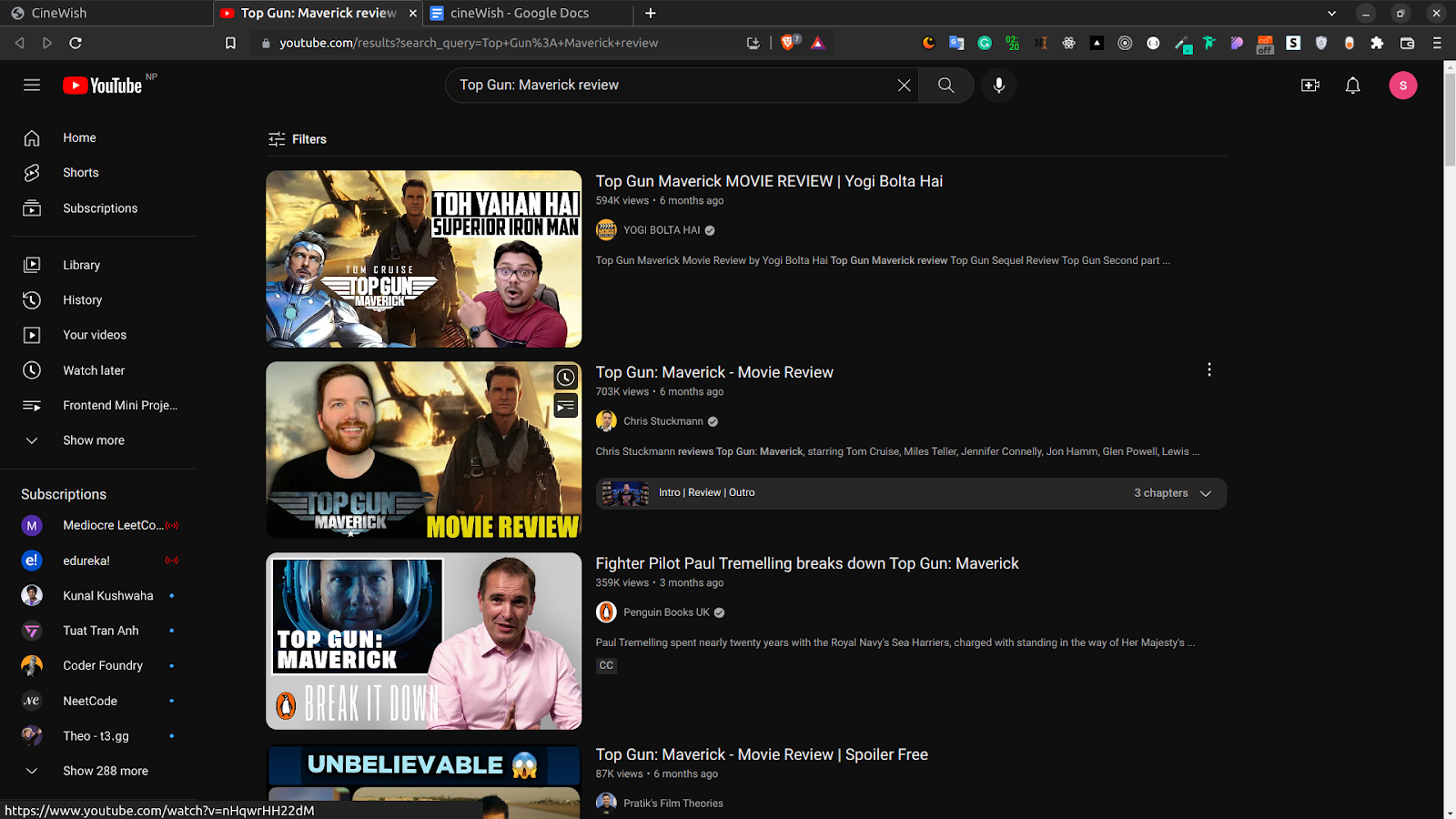Image resolution: width=1456 pixels, height=819 pixels.
Task: Open the notifications bell
Action: click(1353, 85)
